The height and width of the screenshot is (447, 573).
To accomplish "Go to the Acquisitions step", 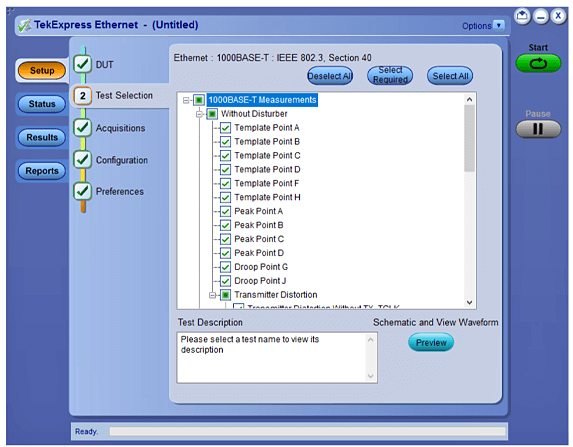I will [x=121, y=128].
